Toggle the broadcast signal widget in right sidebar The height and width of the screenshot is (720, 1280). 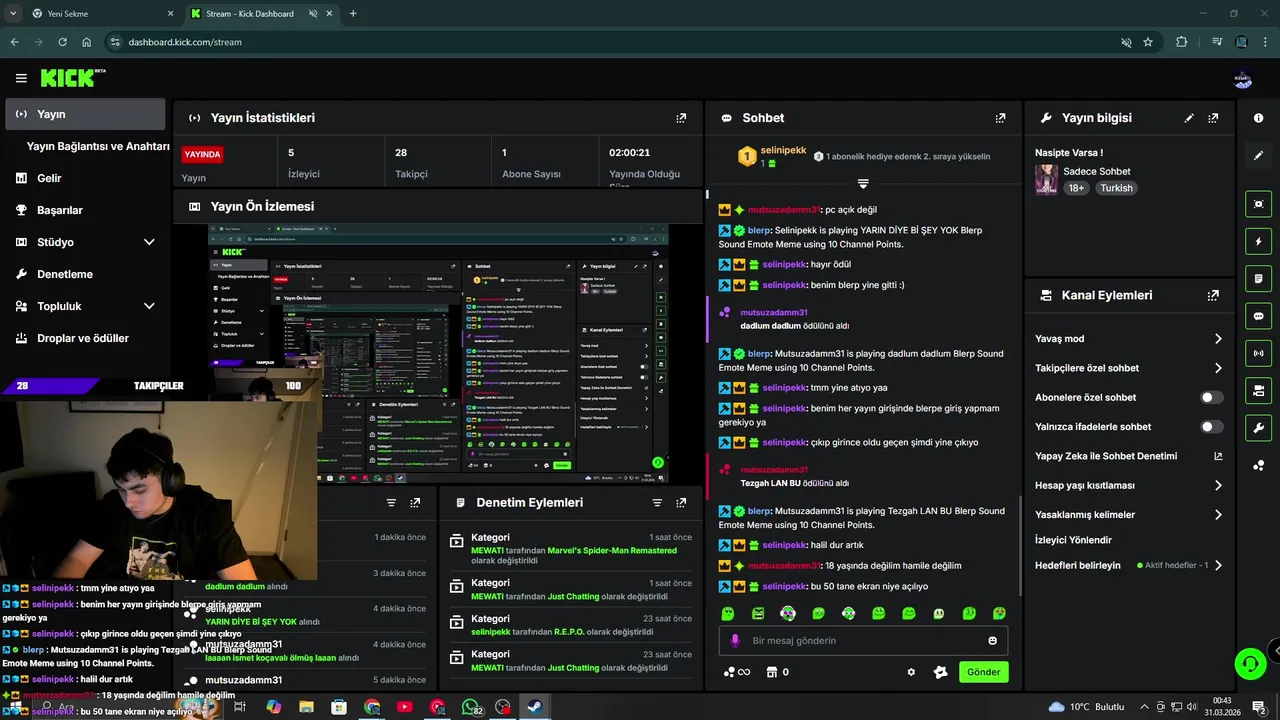pyautogui.click(x=1258, y=353)
